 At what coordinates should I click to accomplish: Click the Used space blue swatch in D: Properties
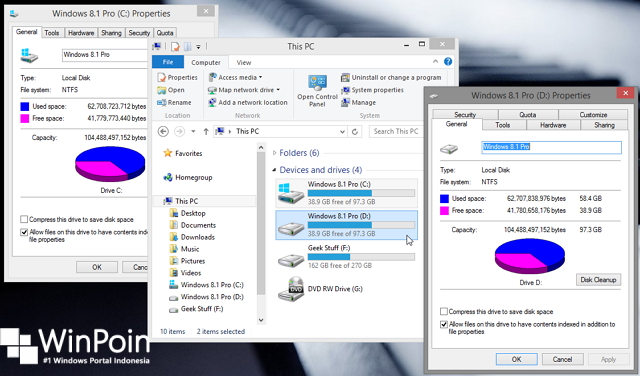(x=444, y=199)
